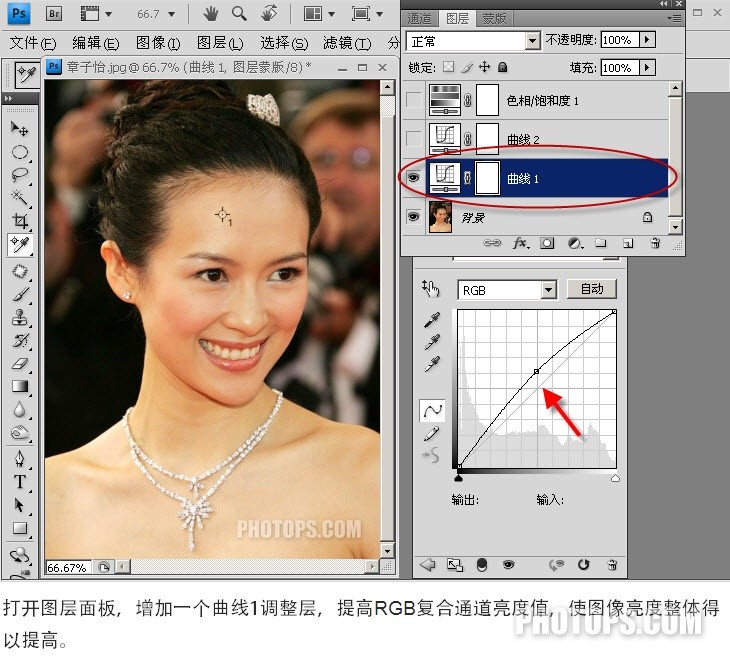Image resolution: width=730 pixels, height=666 pixels.
Task: Select the Type tool
Action: (x=20, y=482)
